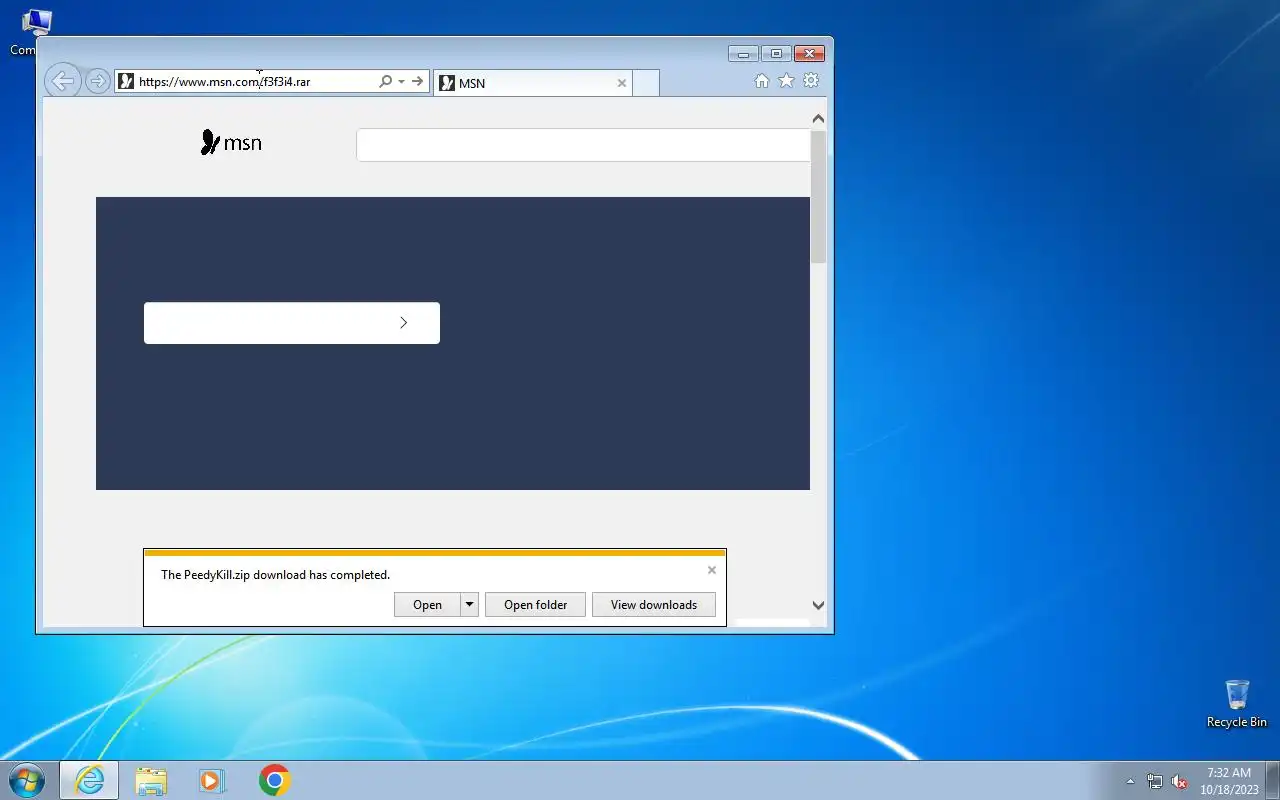1280x800 pixels.
Task: Dismiss the download notification bar
Action: (x=712, y=570)
